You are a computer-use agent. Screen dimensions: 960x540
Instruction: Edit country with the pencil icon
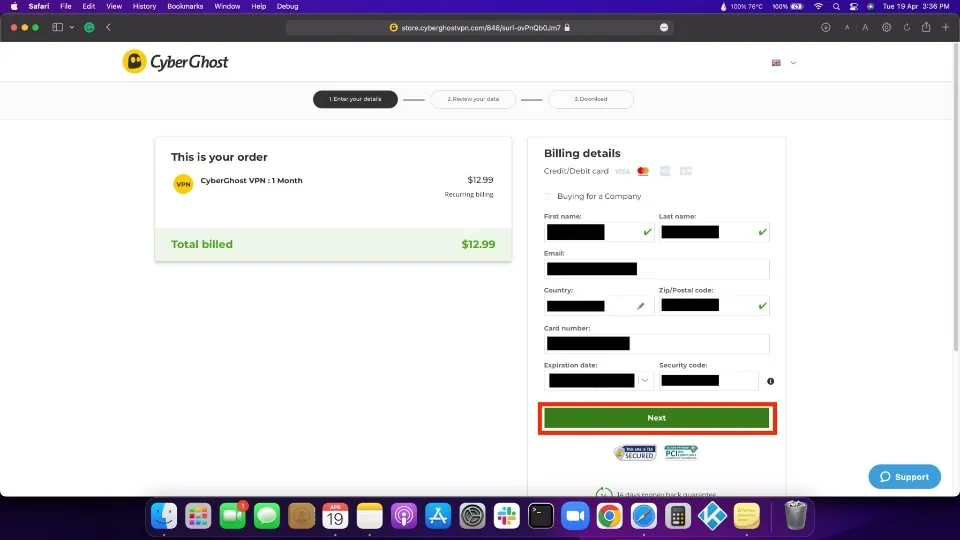(640, 306)
